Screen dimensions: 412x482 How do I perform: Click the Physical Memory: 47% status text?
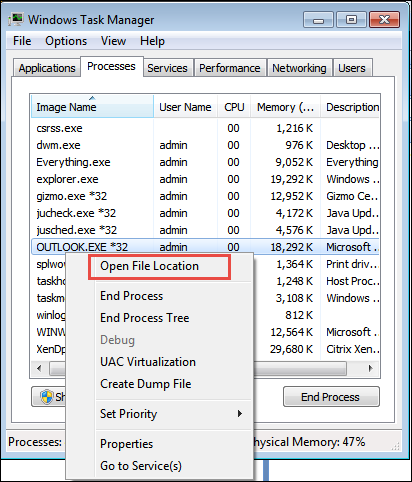[309, 442]
